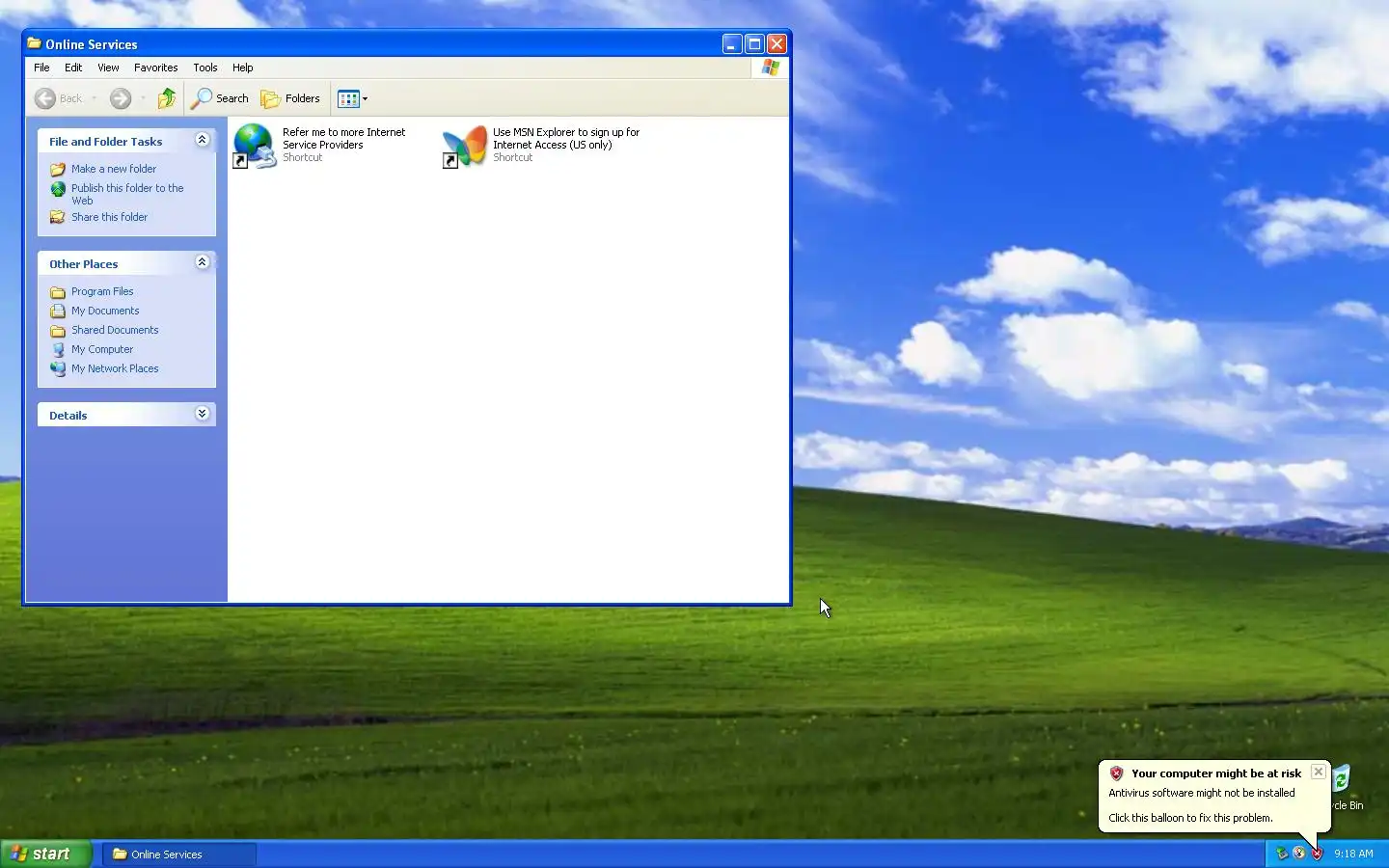This screenshot has width=1389, height=868.
Task: Open the Forward history dropdown arrow
Action: [143, 98]
